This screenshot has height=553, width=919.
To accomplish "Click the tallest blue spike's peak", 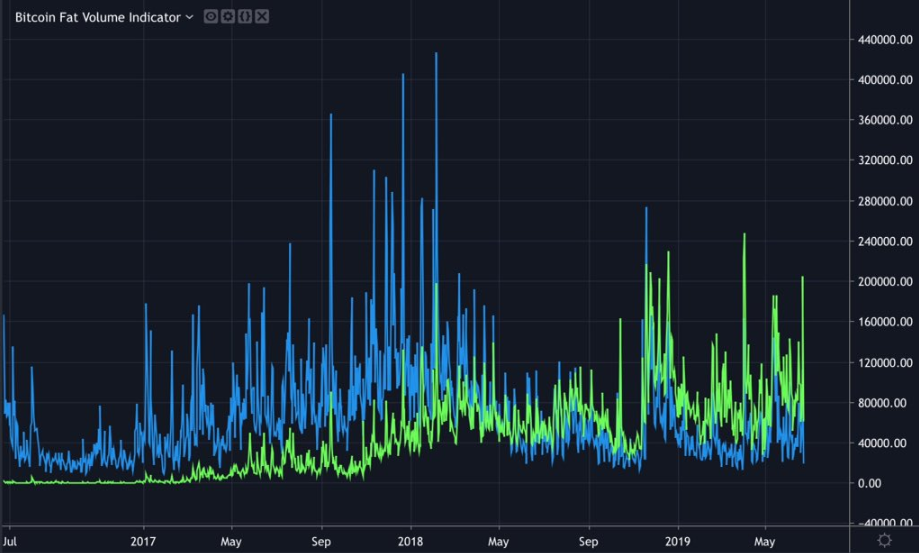I will [x=436, y=54].
